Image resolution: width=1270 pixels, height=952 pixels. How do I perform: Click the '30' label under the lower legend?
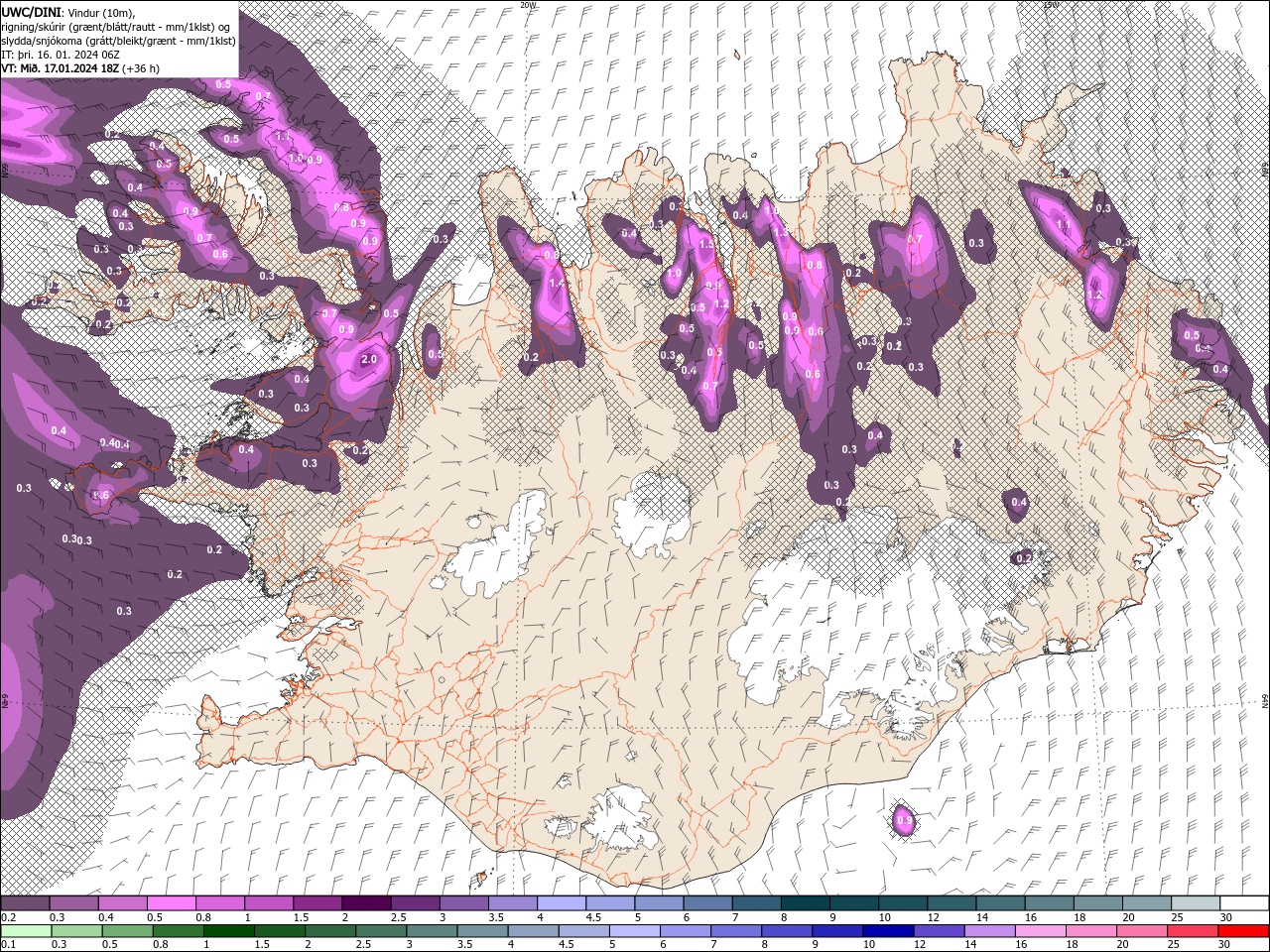1223,944
